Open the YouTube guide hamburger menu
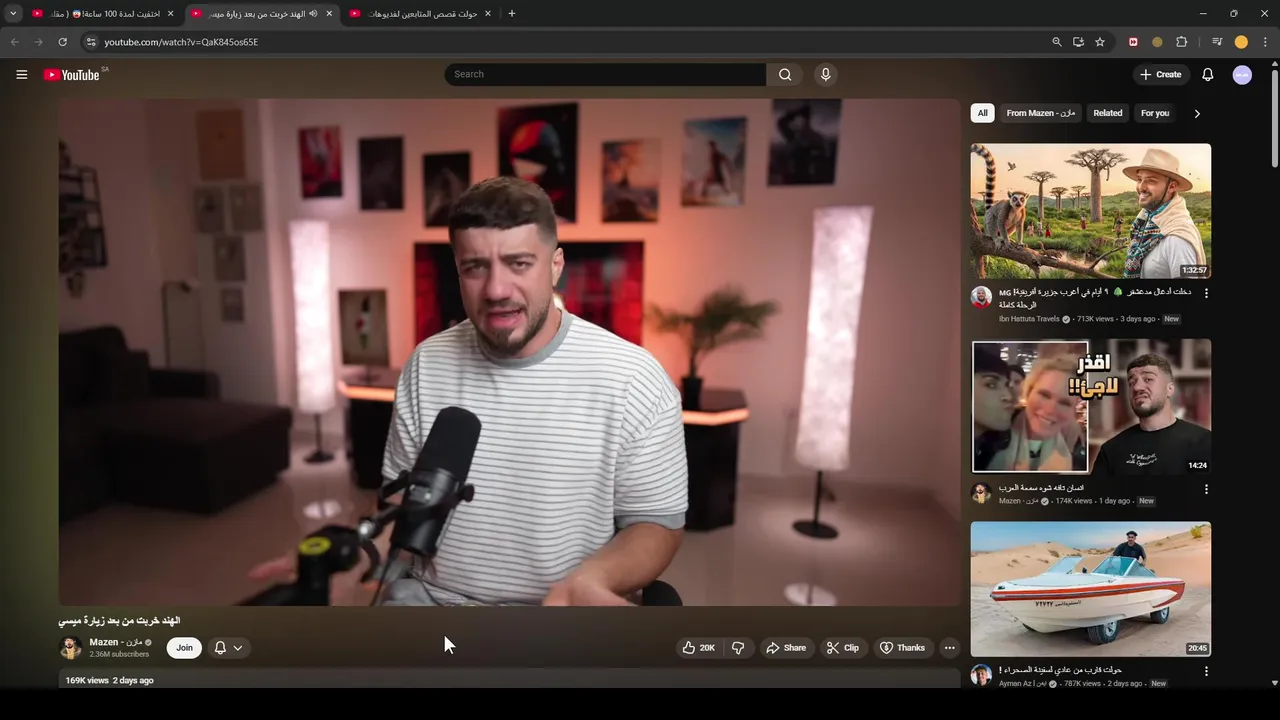The width and height of the screenshot is (1280, 720). tap(21, 74)
